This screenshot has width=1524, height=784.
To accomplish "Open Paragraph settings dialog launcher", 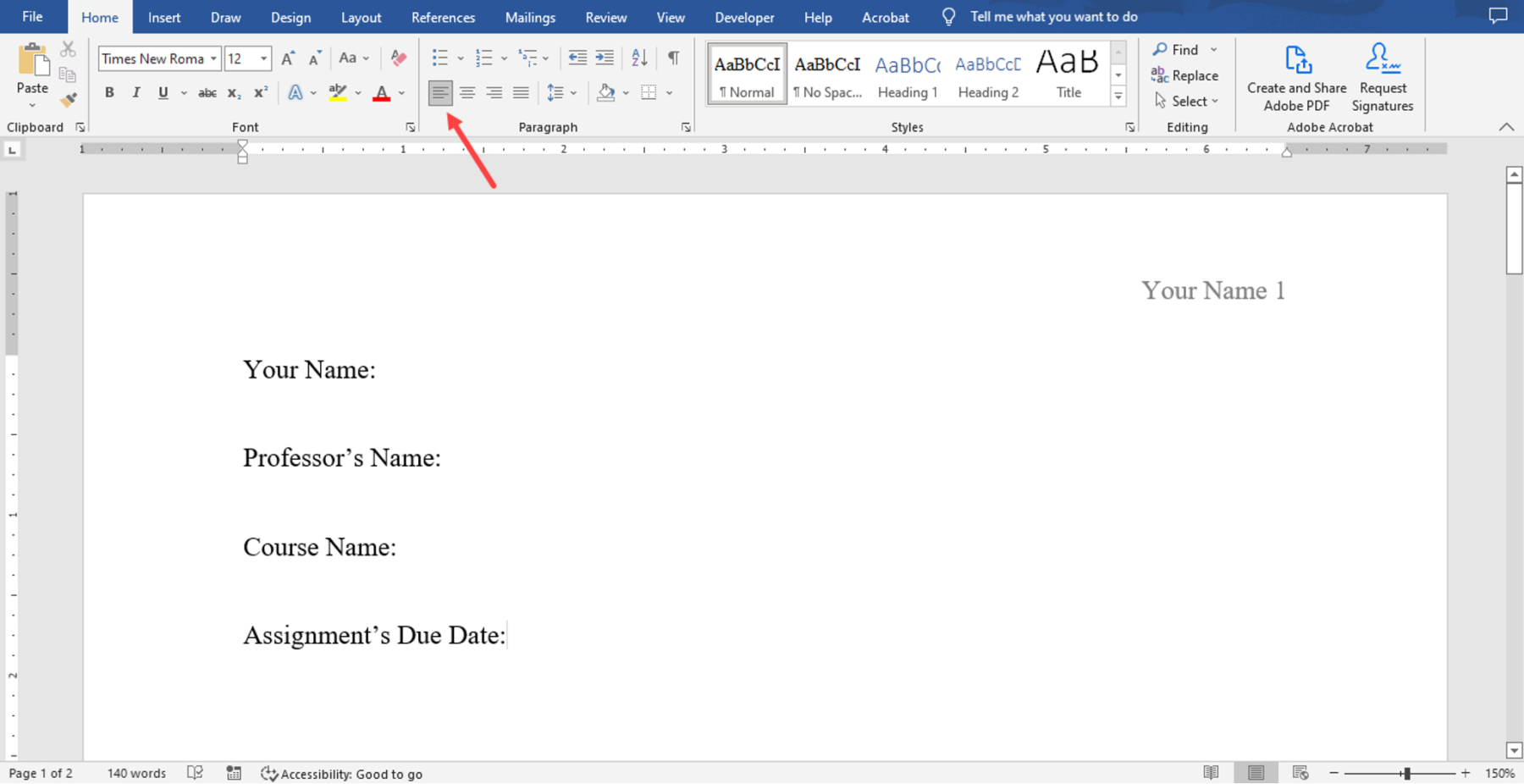I will click(686, 127).
